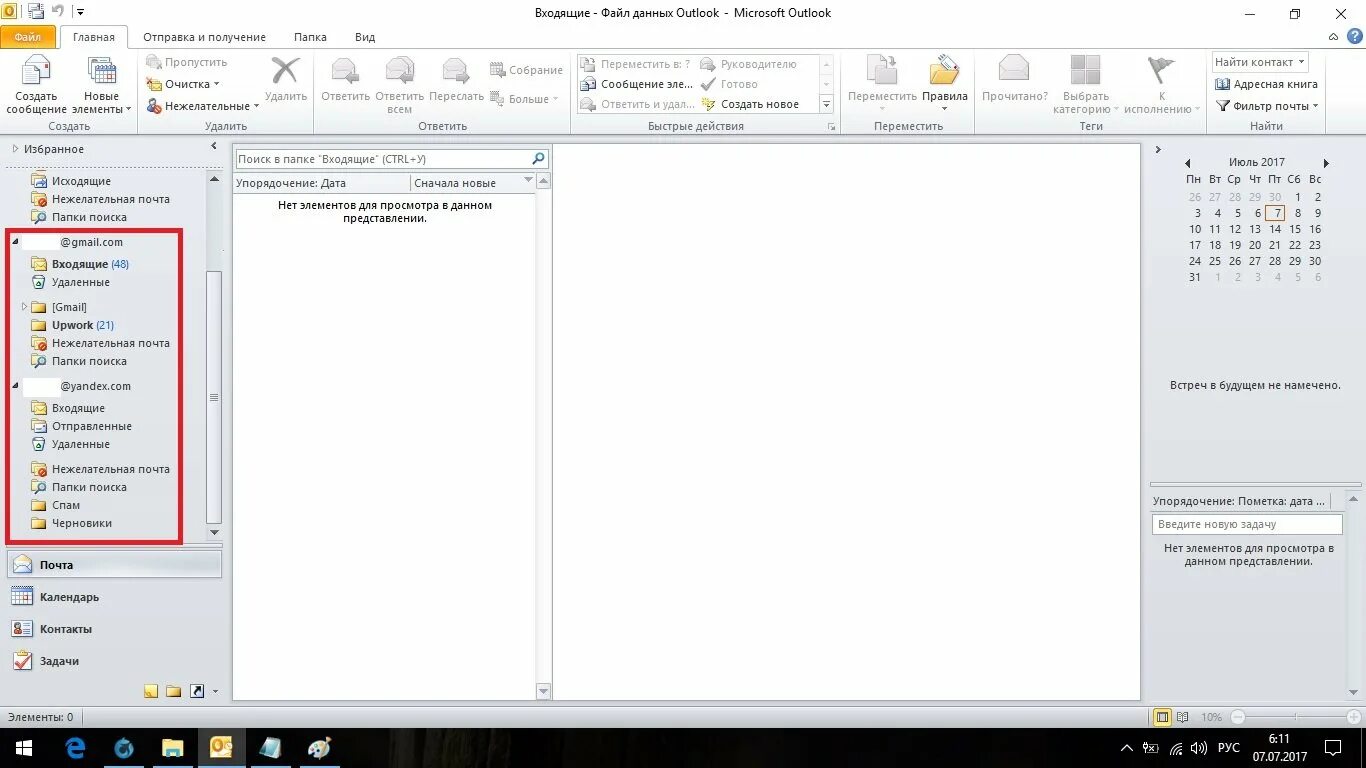
Task: Open the Cleanup (Очистка) dropdown
Action: click(x=183, y=84)
